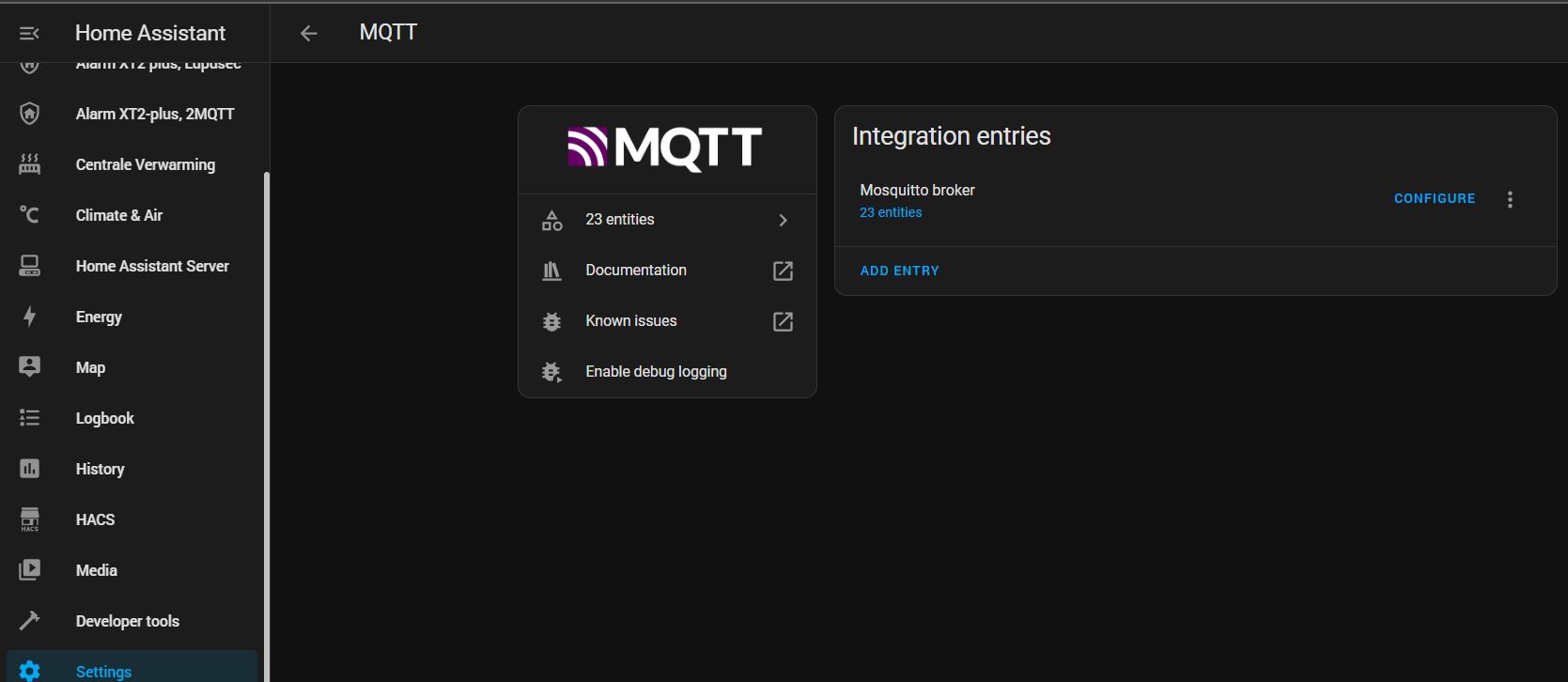
Task: Click the HACS icon in the sidebar
Action: point(29,519)
